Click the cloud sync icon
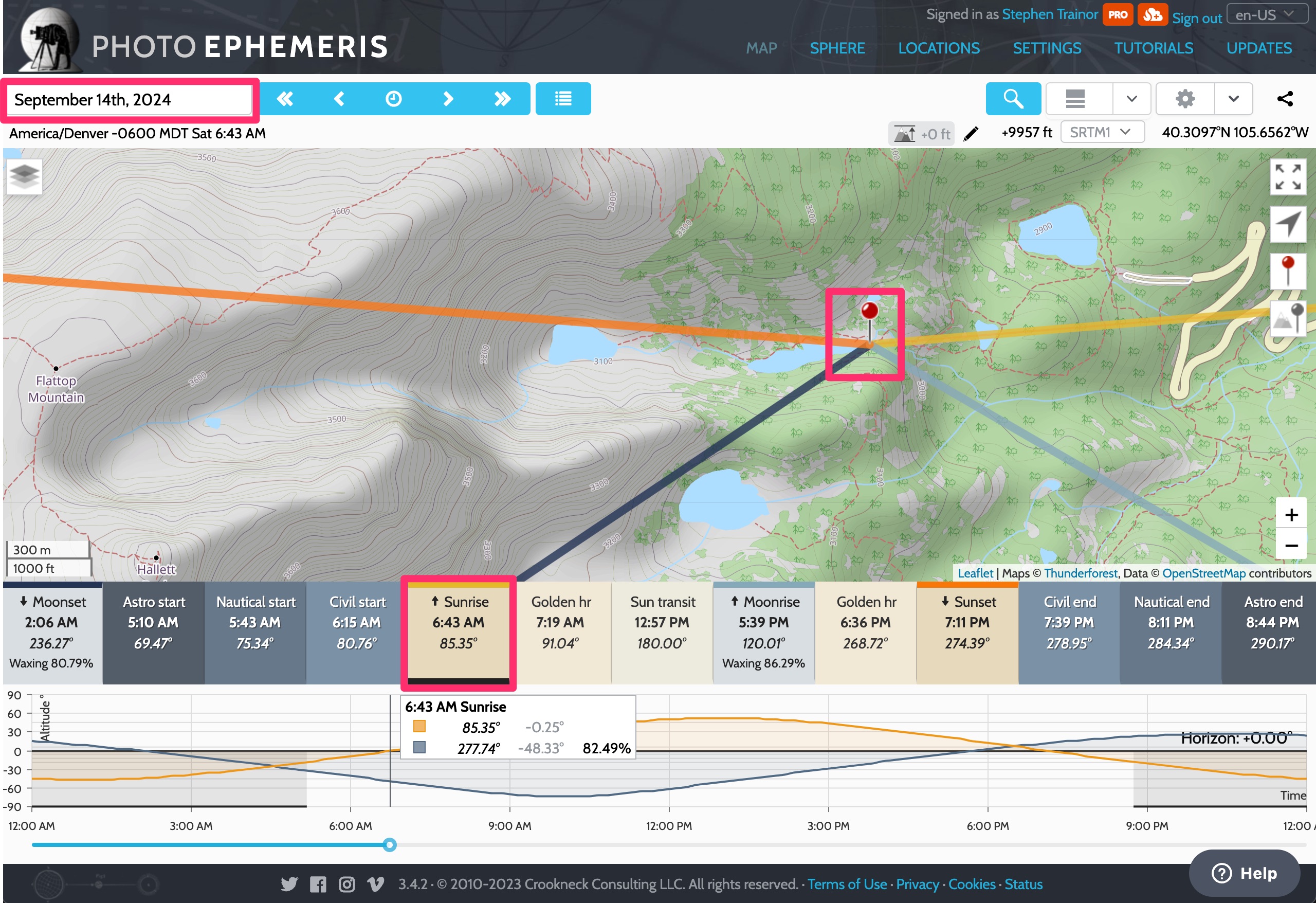This screenshot has height=903, width=1316. 1153,15
